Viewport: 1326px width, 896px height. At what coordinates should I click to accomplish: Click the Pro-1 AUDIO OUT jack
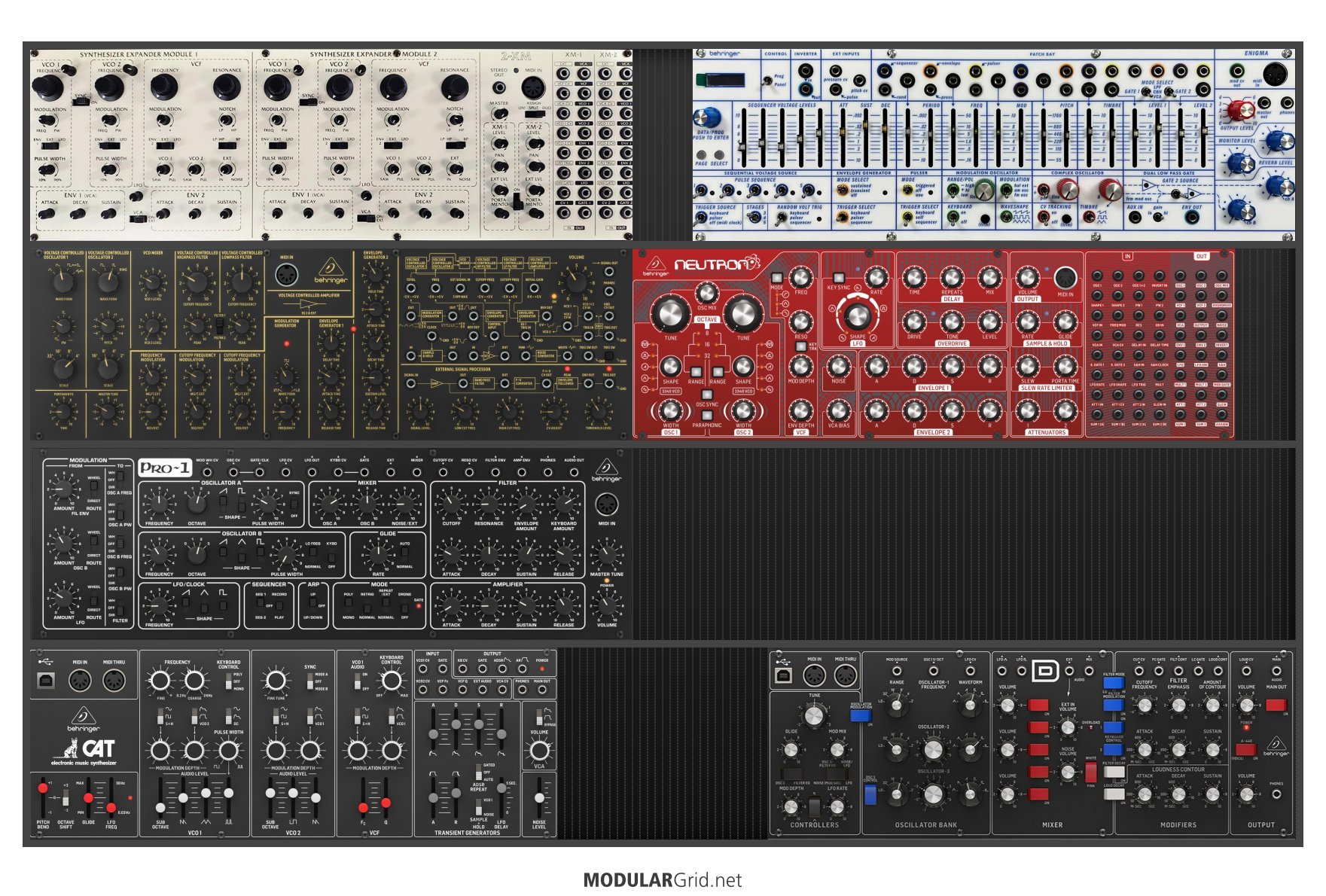click(574, 472)
